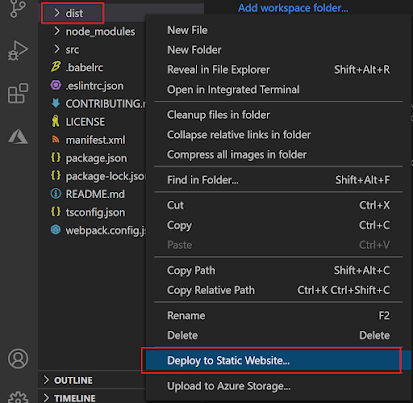Click the Add workspace folder link

tap(293, 8)
